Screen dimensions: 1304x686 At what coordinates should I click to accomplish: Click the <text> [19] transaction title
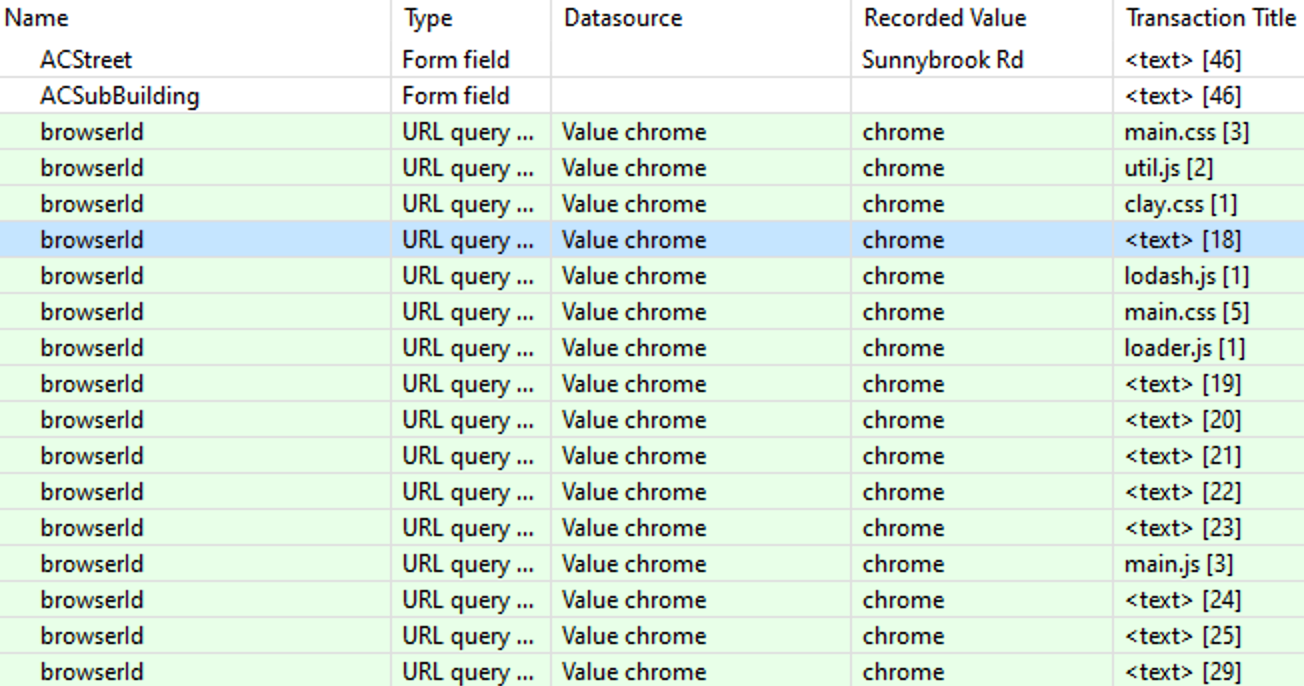1183,384
